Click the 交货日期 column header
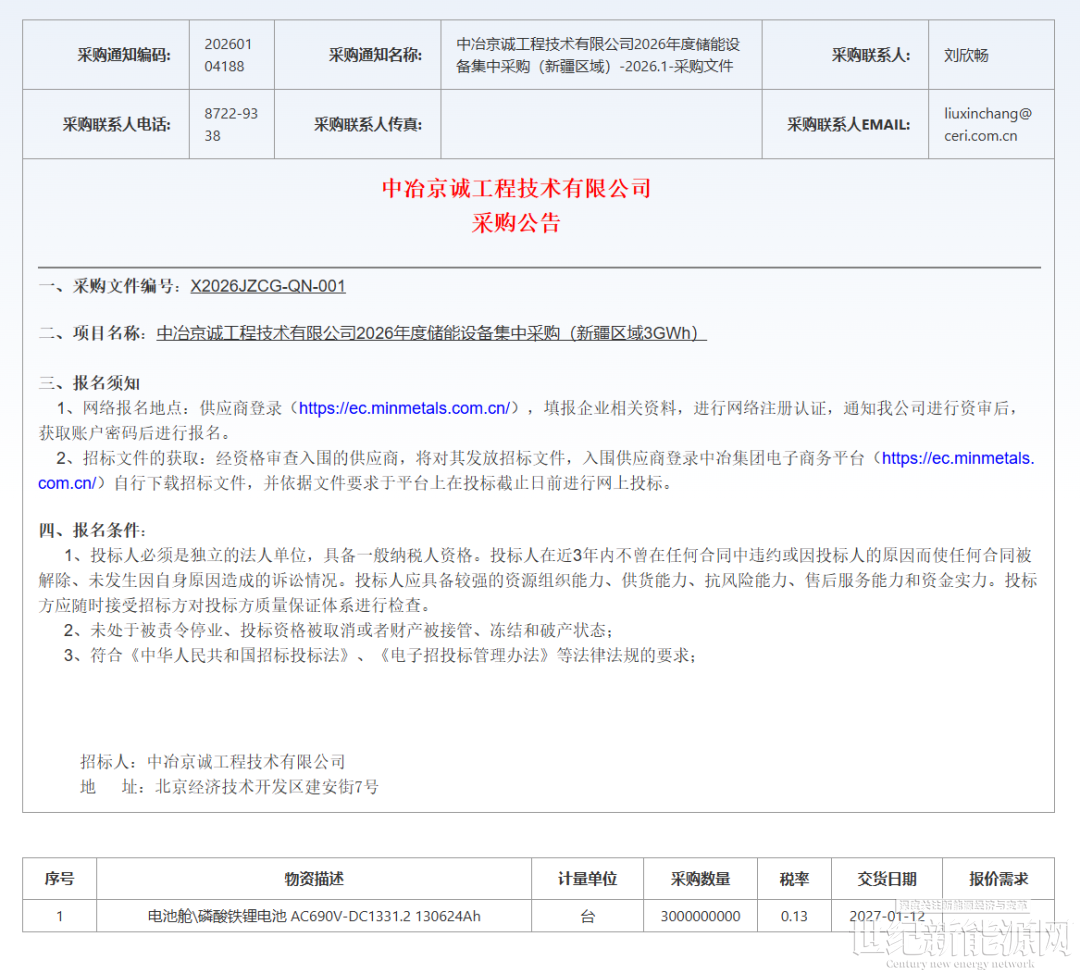 tap(886, 879)
